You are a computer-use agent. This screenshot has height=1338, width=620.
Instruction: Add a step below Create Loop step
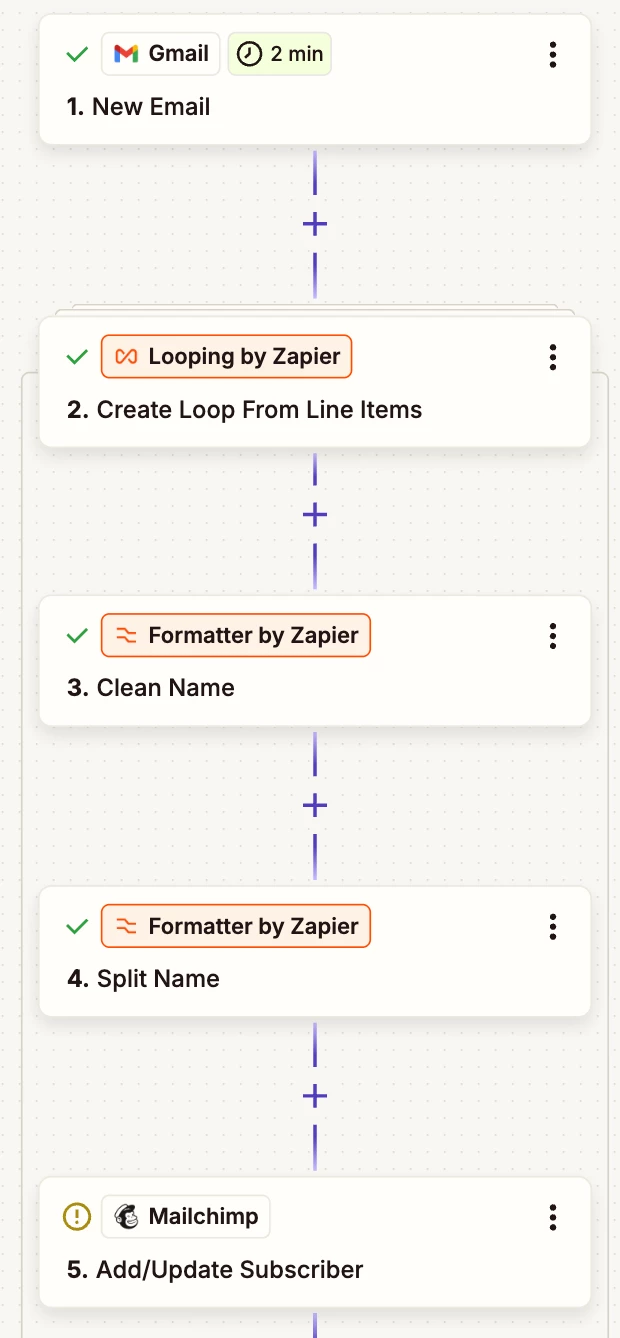pyautogui.click(x=315, y=515)
